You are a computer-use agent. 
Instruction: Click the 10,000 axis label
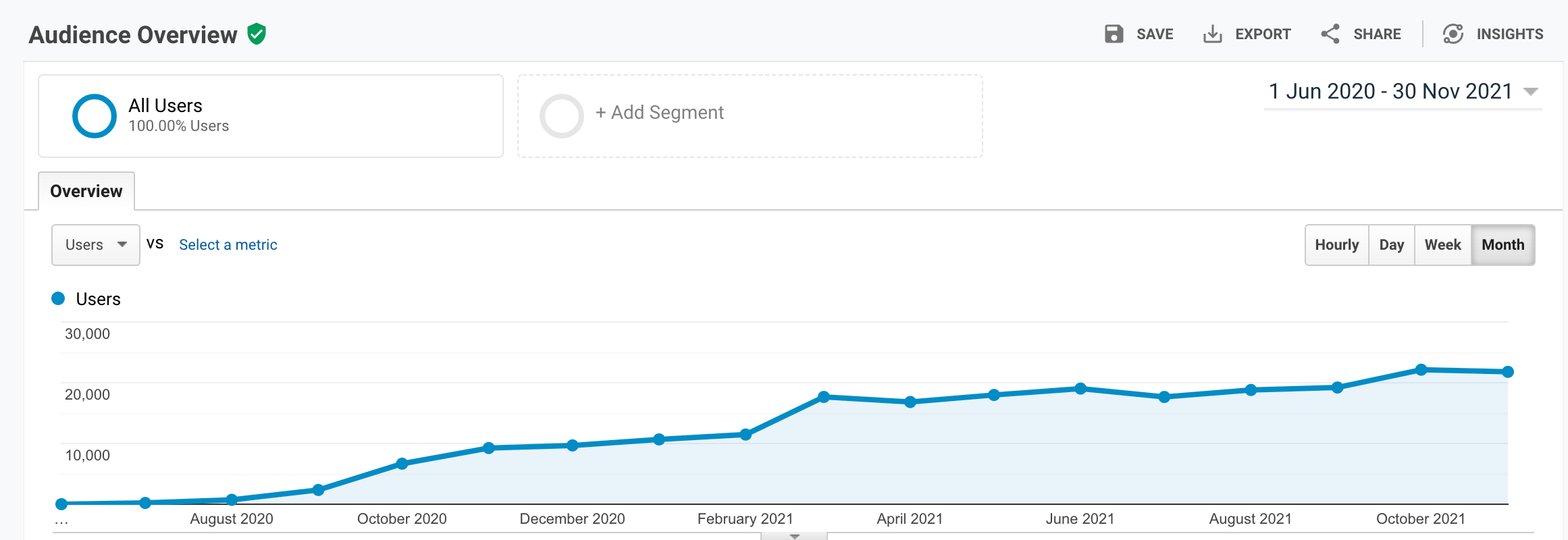(87, 455)
